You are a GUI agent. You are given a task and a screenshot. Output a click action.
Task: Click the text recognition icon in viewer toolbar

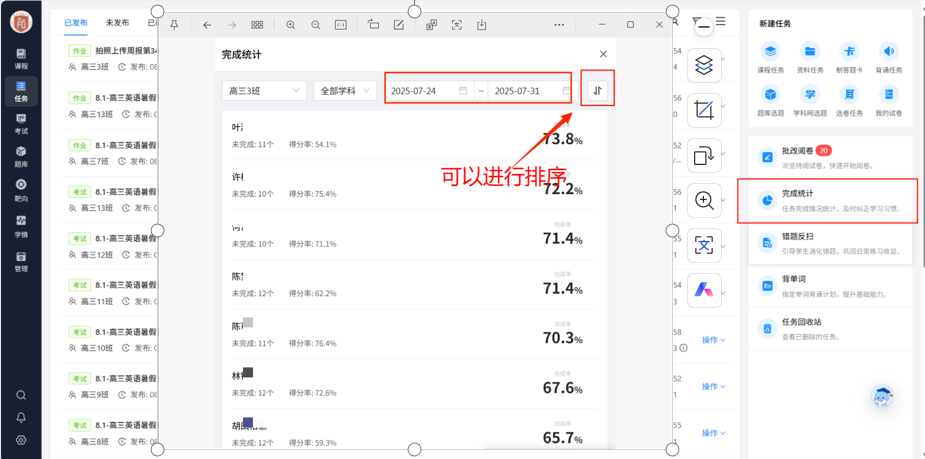[x=457, y=25]
